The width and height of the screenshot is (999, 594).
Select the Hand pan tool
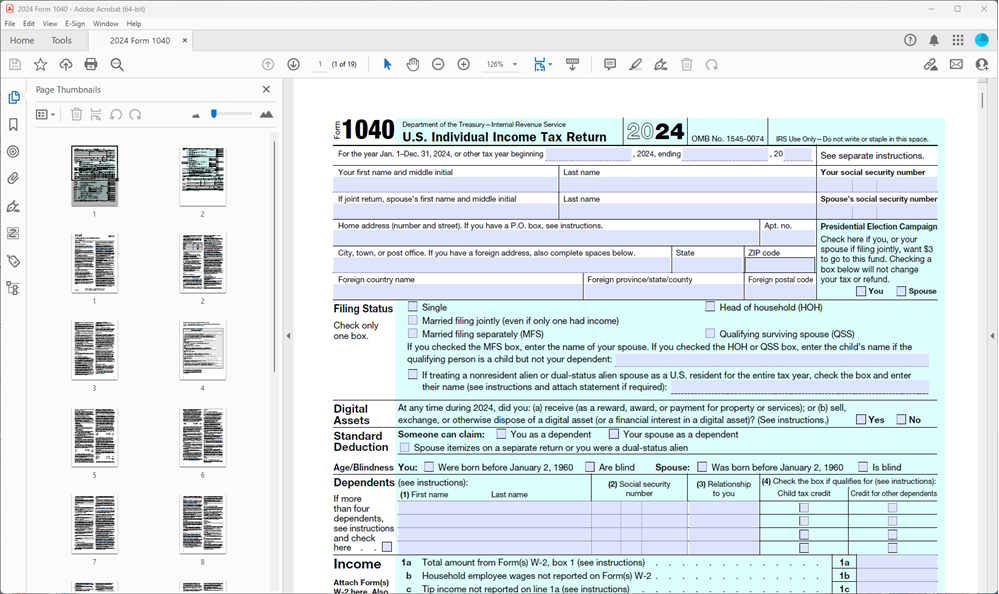[413, 64]
